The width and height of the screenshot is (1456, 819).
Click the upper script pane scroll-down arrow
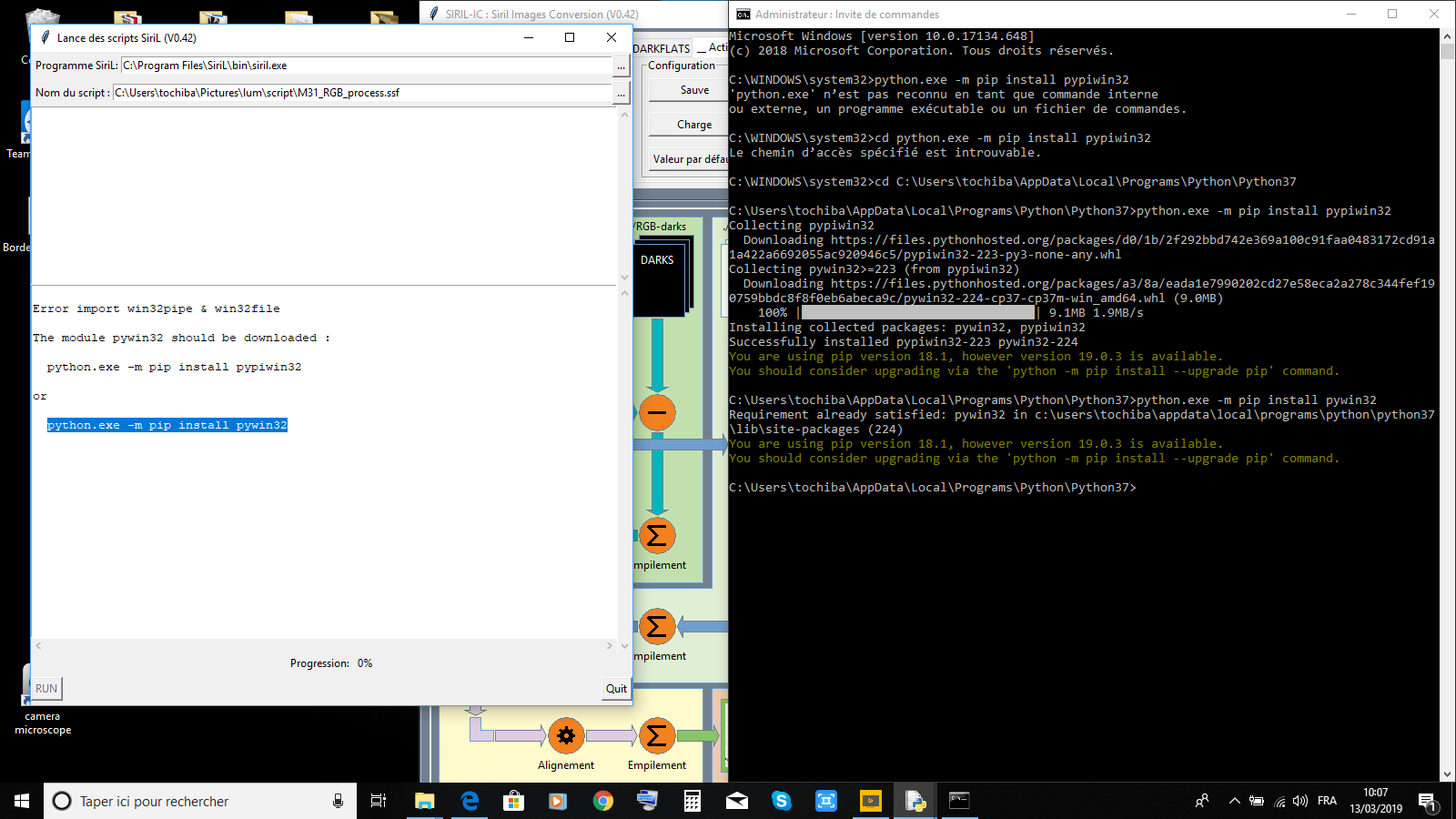point(624,278)
